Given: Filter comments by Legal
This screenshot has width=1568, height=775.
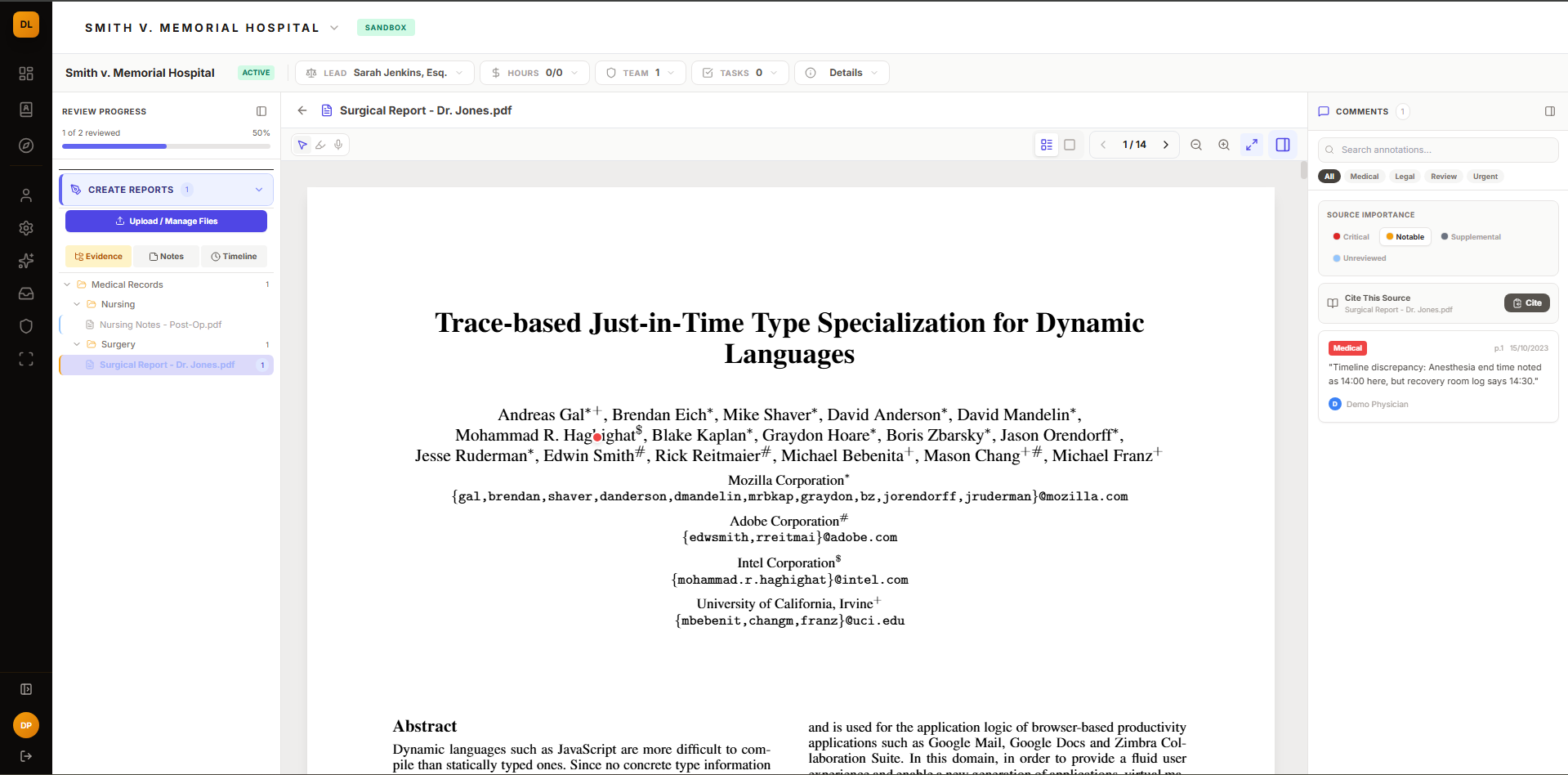Looking at the screenshot, I should tap(1405, 177).
